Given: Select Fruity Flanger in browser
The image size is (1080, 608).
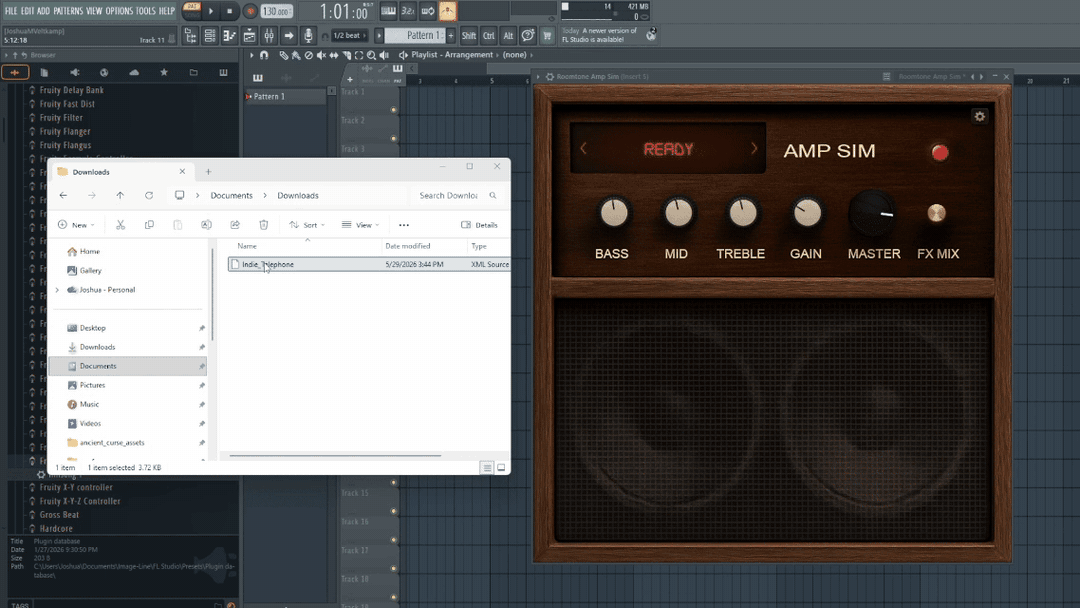Looking at the screenshot, I should [x=65, y=132].
